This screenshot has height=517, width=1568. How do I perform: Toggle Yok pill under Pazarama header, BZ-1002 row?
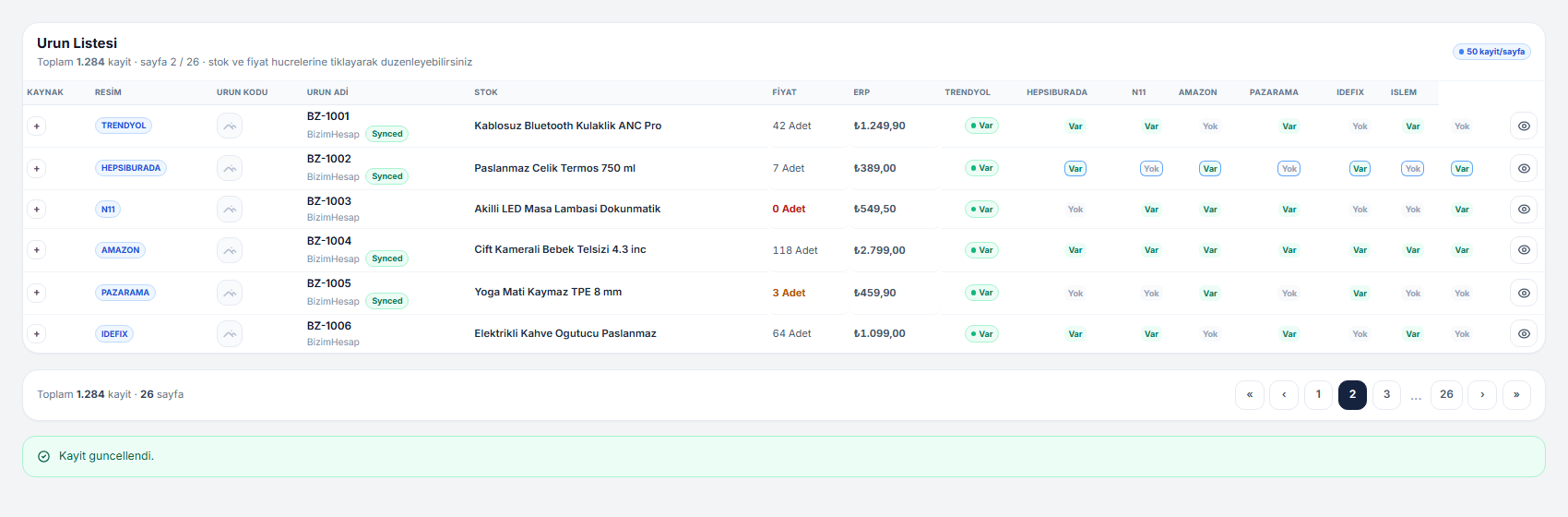pyautogui.click(x=1289, y=168)
